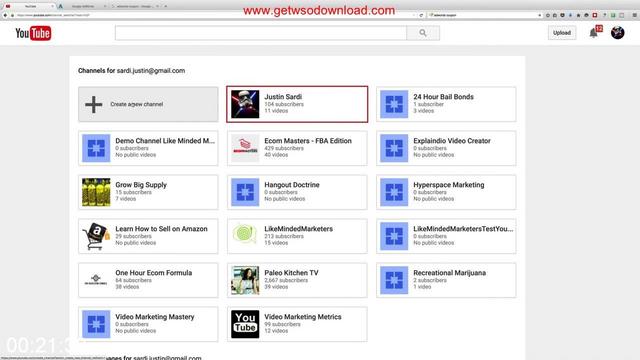Click Video Marketing Metrics YouTube icon
The height and width of the screenshot is (360, 640).
[x=245, y=324]
